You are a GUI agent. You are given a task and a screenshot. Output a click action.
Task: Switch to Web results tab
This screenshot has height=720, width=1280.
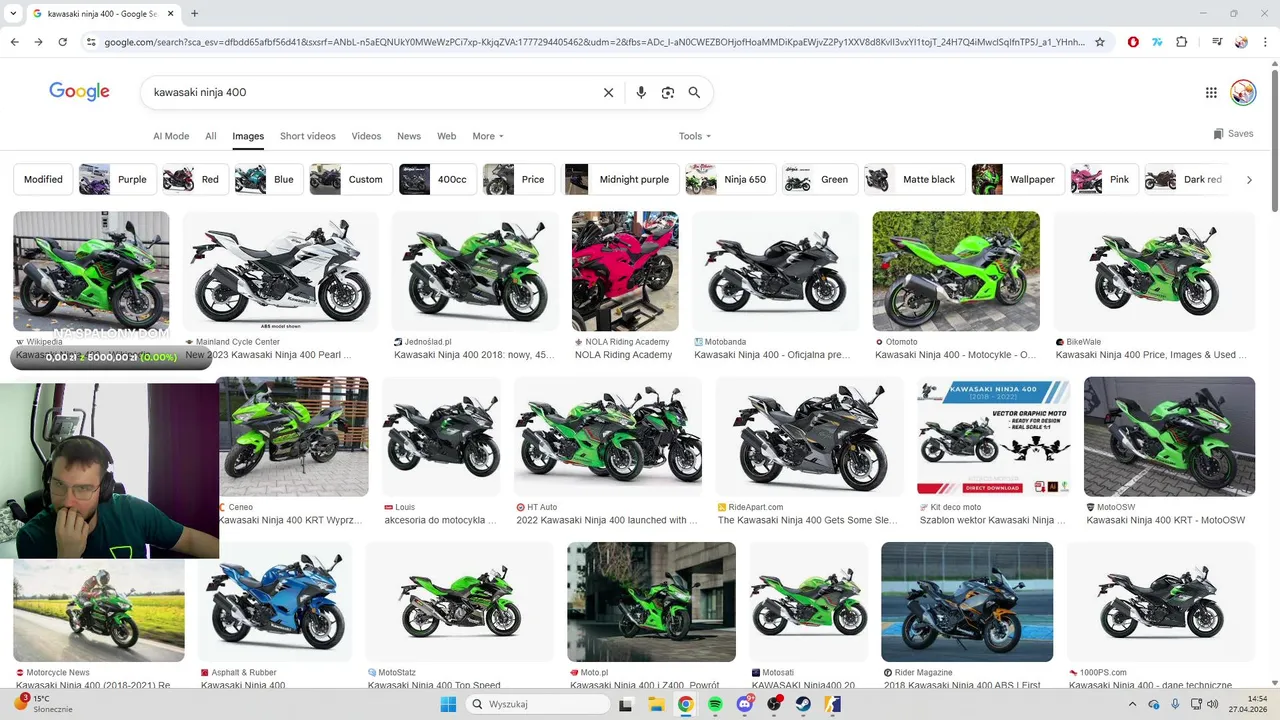(447, 136)
